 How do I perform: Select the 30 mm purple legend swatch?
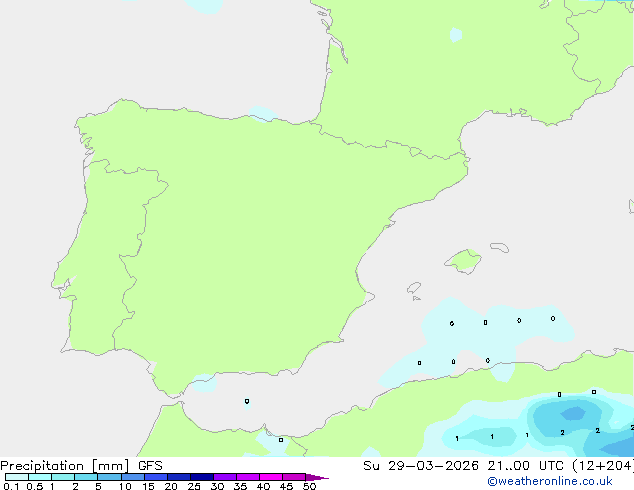coord(225,477)
